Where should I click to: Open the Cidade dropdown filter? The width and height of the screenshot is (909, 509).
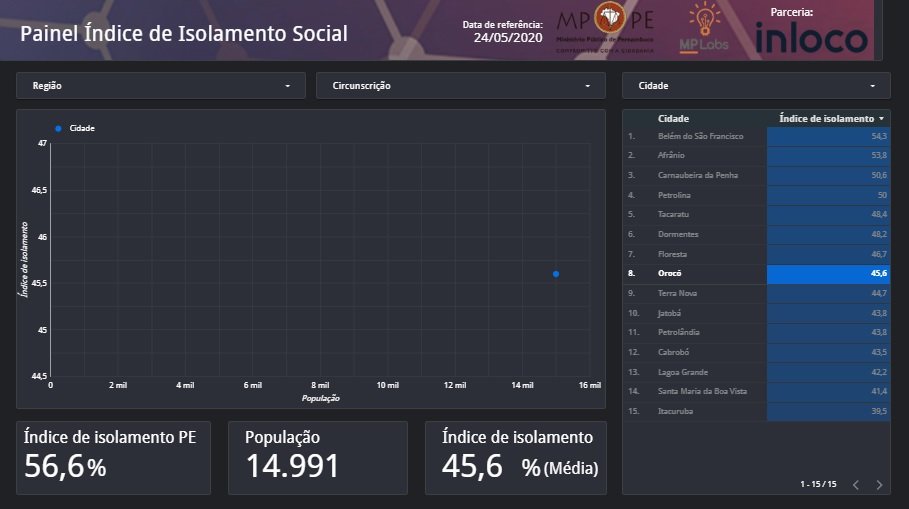coord(755,86)
